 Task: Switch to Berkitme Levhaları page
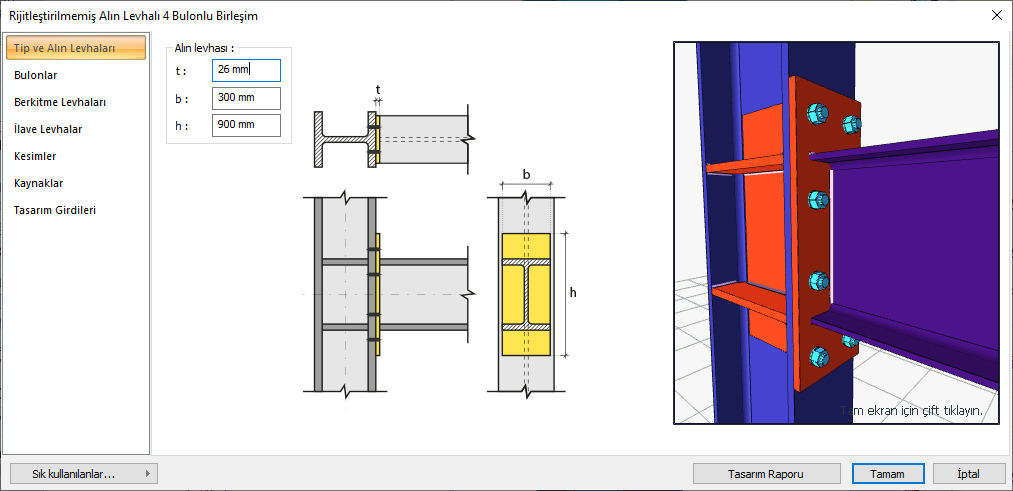(60, 102)
